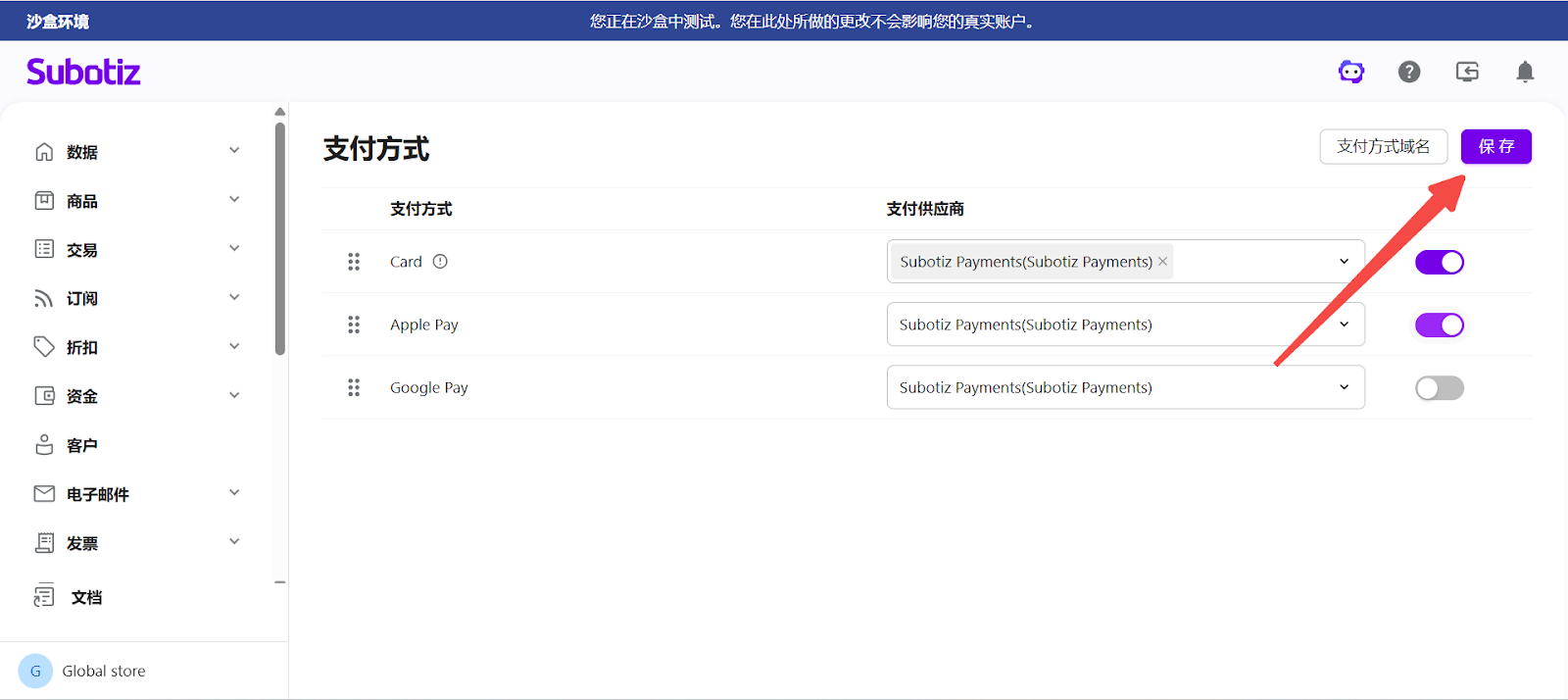Click the 保存 button

(1495, 147)
